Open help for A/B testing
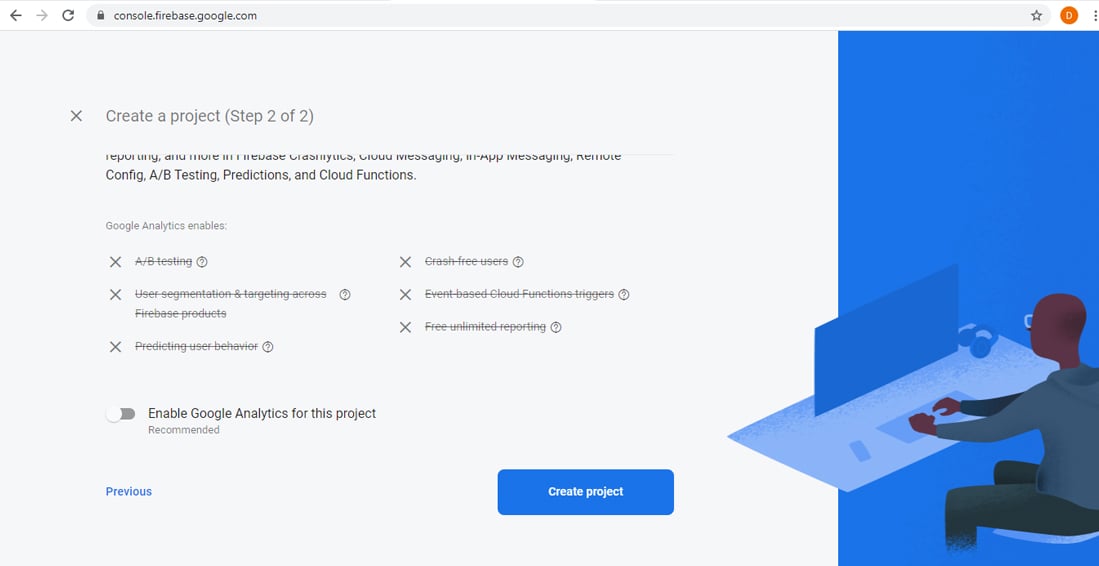This screenshot has height=566, width=1099. click(x=202, y=262)
